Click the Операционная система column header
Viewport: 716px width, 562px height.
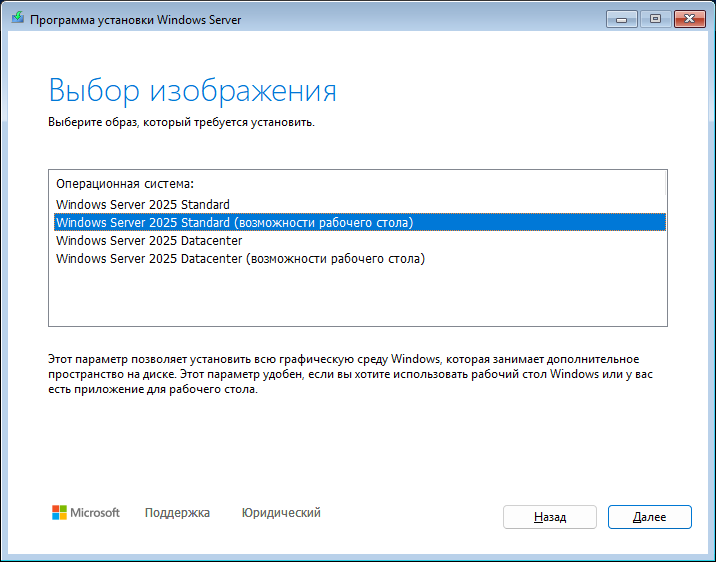[x=360, y=184]
